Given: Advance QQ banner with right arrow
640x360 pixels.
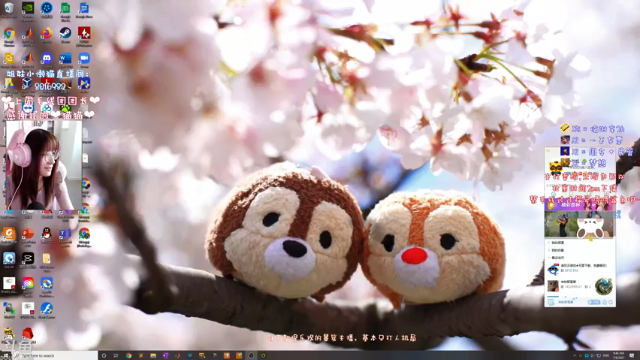Looking at the screenshot, I should [x=611, y=224].
